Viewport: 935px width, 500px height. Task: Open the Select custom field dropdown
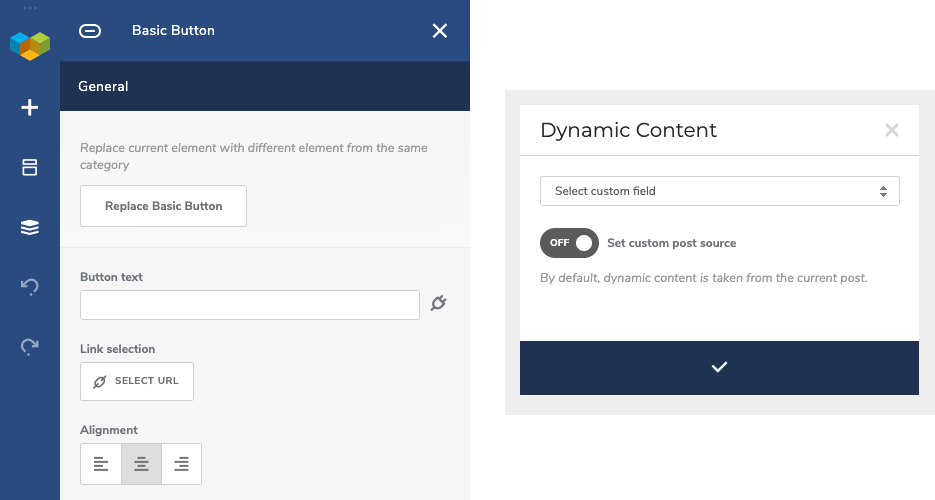(720, 191)
